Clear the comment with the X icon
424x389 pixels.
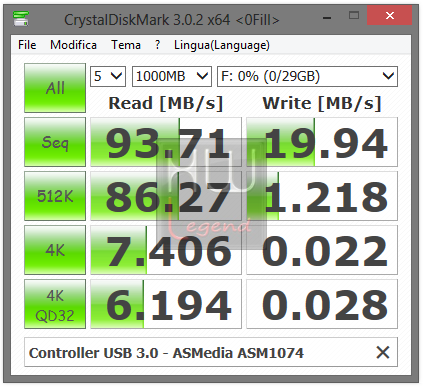click(x=383, y=352)
